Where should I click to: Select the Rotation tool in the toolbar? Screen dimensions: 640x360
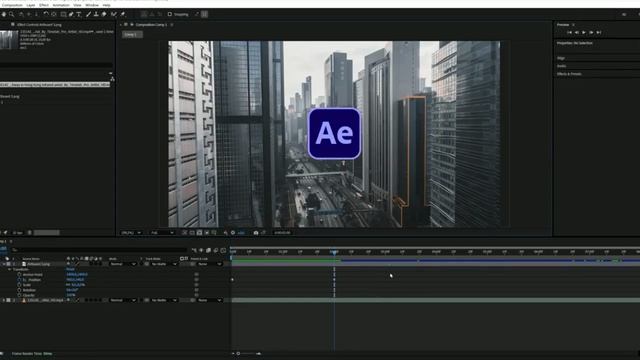46,14
